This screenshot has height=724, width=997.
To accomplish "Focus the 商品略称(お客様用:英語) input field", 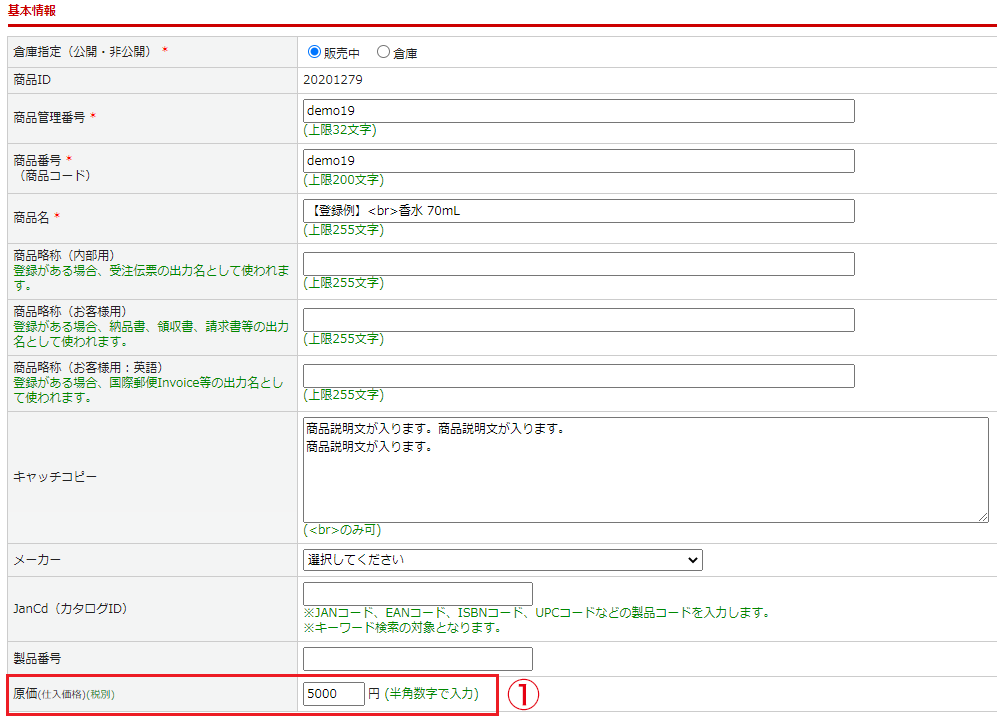I will pos(578,376).
